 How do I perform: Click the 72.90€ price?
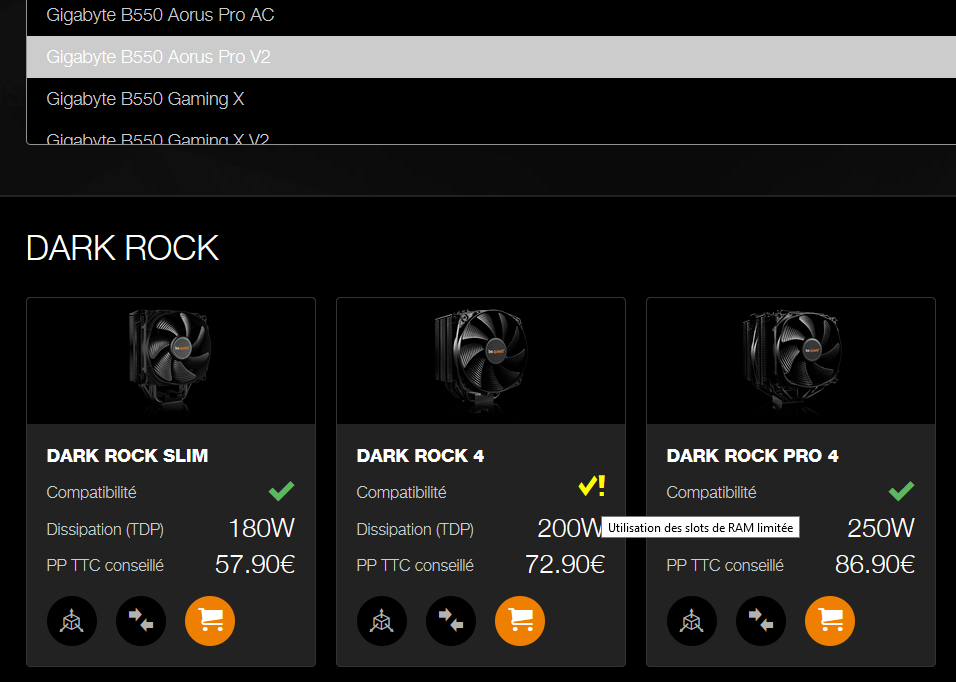pos(565,564)
